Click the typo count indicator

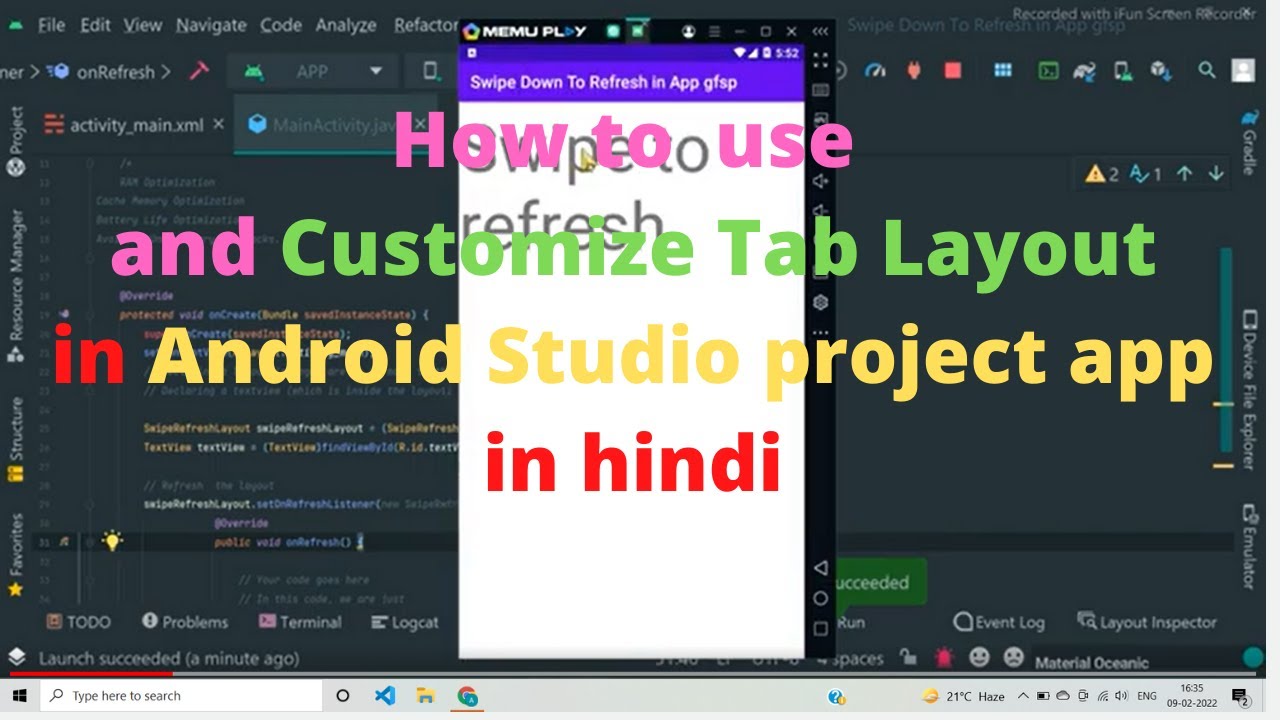[1144, 174]
